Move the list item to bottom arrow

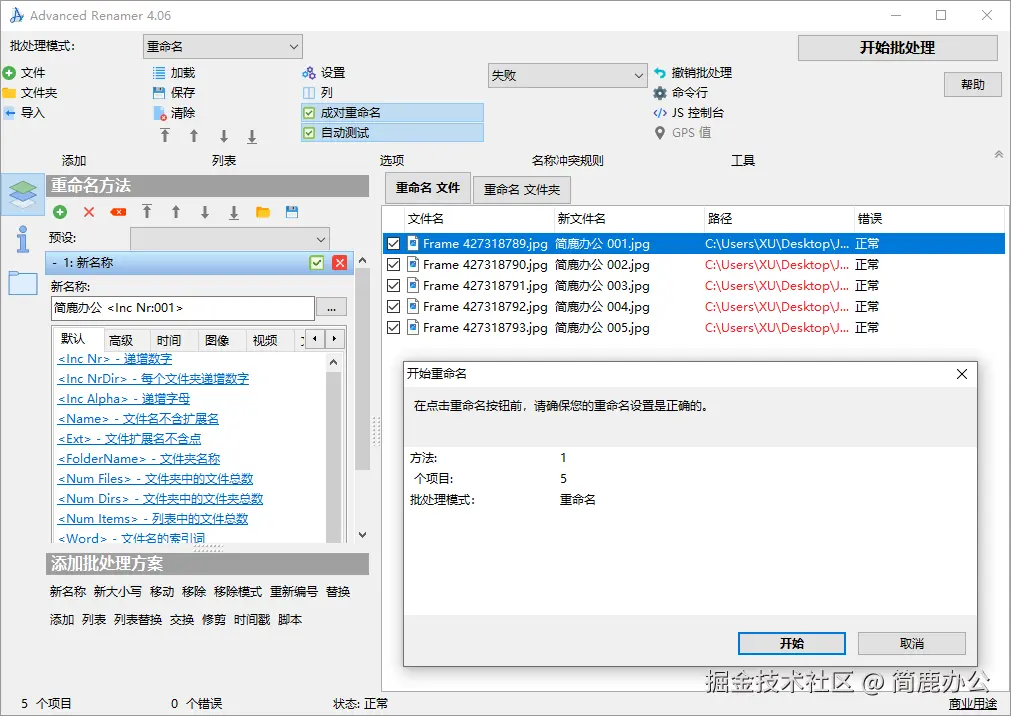click(x=252, y=136)
